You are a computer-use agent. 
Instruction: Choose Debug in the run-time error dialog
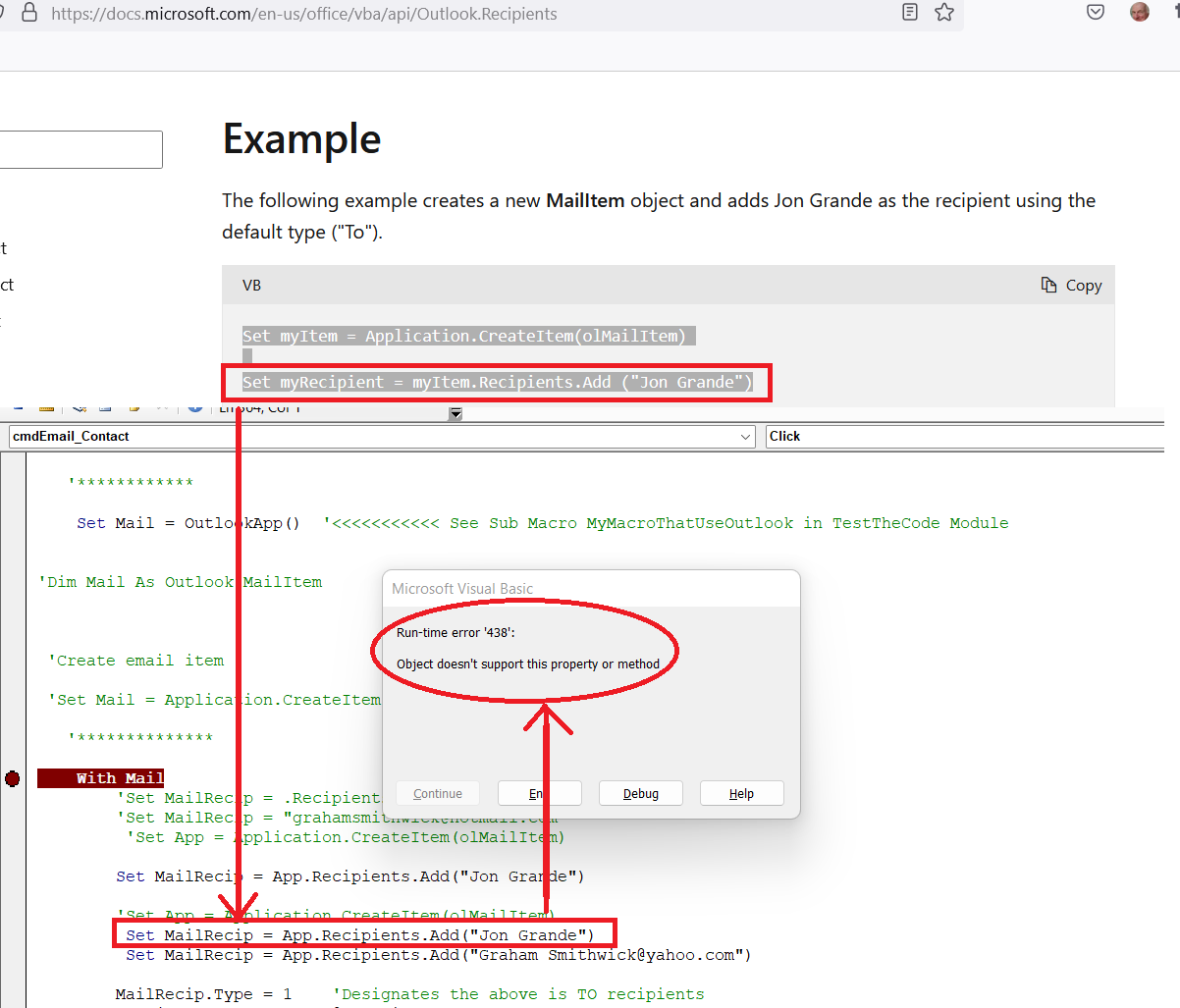641,794
